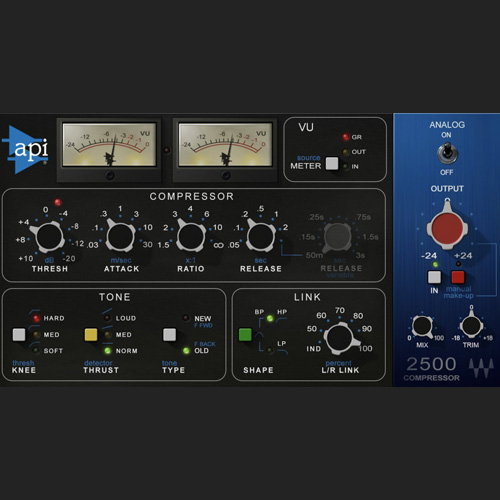
Task: Click the 50m variable release marking
Action: click(314, 255)
